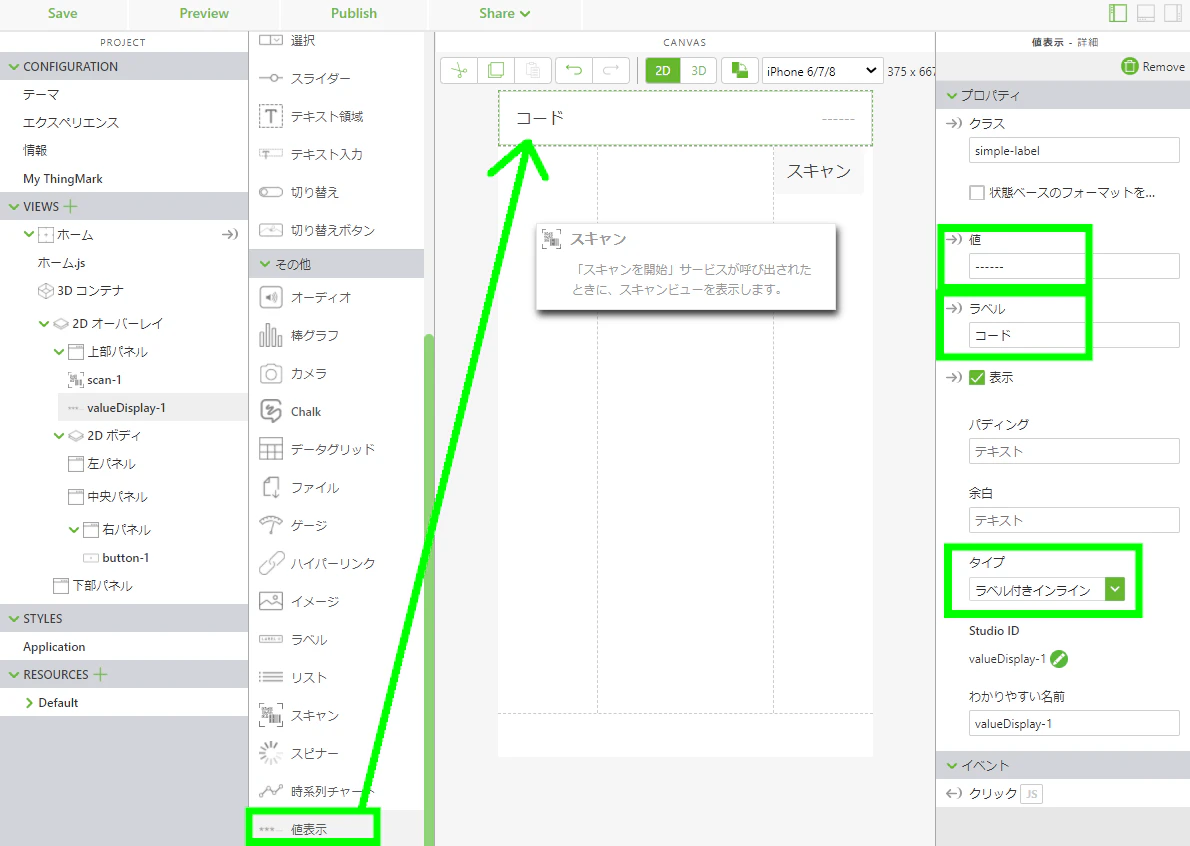The image size is (1190, 846).
Task: Collapse the CONFIGURATION section
Action: (14, 67)
